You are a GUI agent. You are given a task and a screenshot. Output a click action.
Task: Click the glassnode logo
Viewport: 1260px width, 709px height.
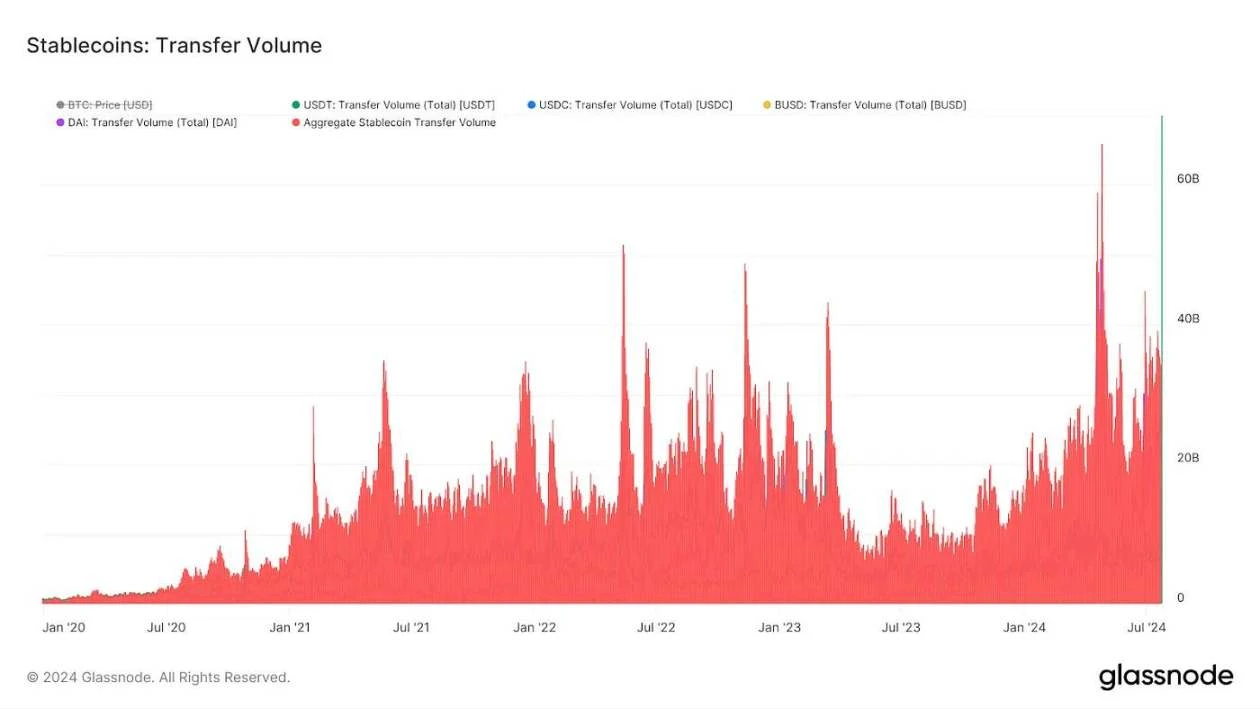1165,677
